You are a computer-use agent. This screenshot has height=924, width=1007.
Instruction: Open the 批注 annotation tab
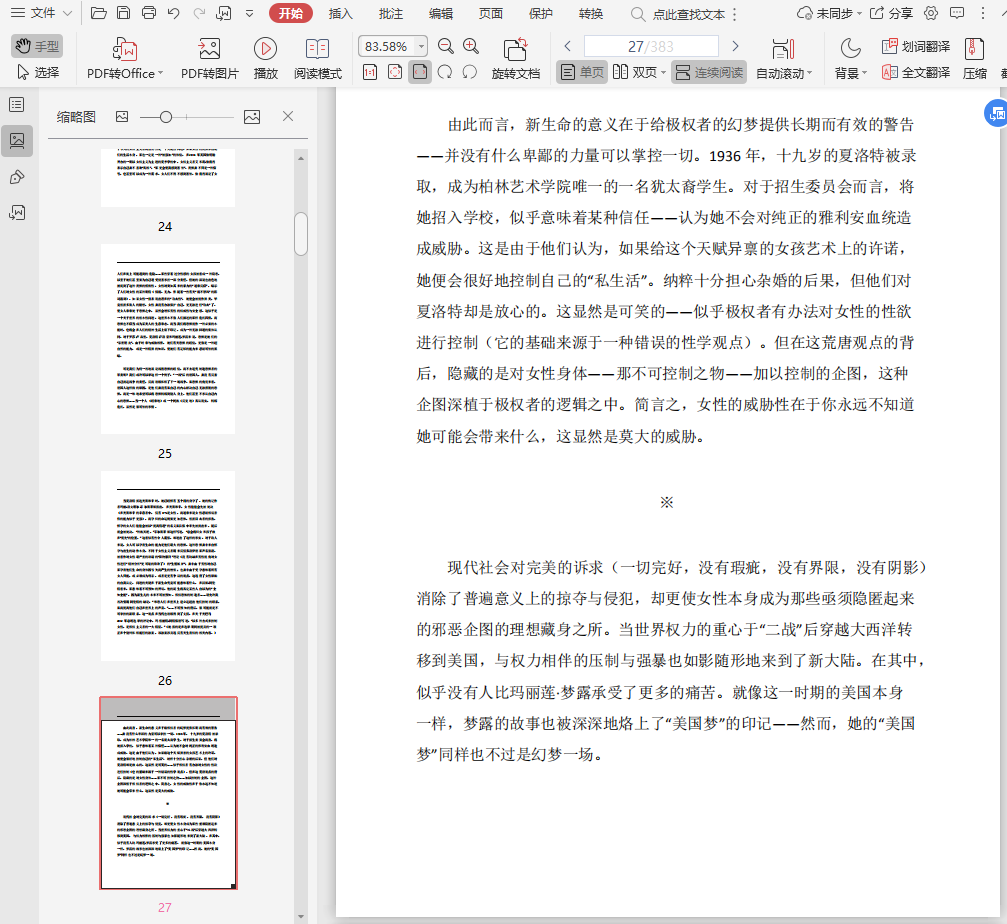[x=391, y=13]
